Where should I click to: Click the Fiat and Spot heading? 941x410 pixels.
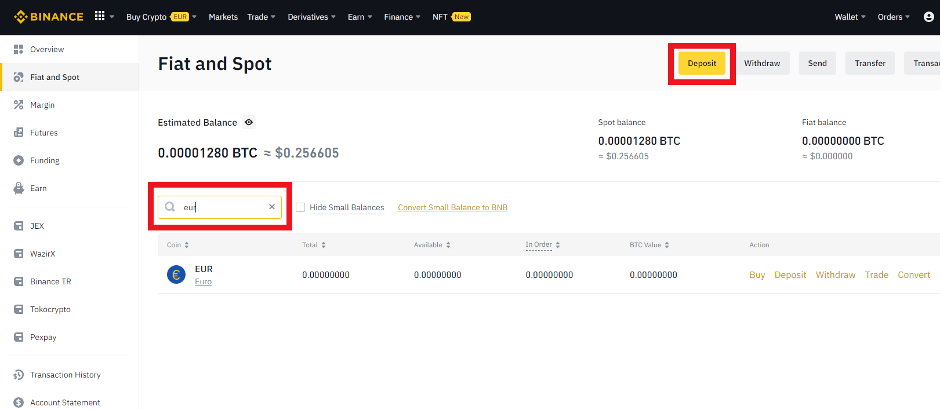coord(215,63)
